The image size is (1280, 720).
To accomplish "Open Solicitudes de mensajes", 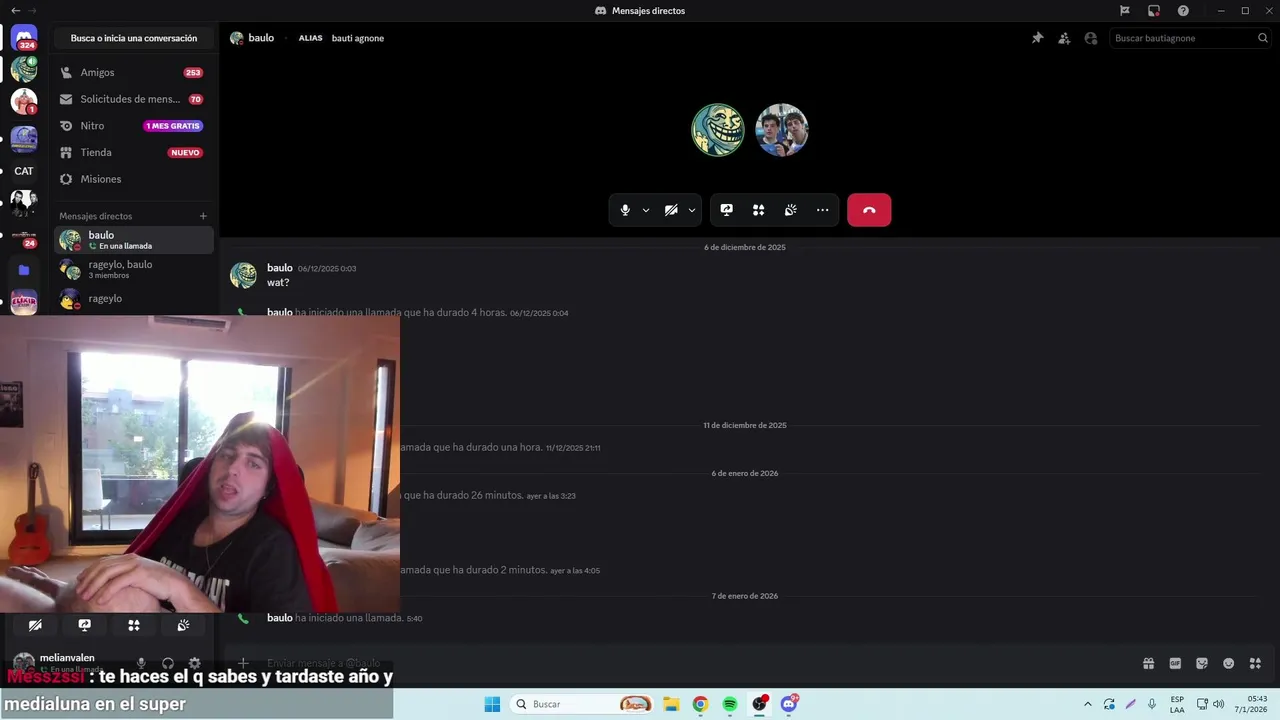I will [133, 99].
